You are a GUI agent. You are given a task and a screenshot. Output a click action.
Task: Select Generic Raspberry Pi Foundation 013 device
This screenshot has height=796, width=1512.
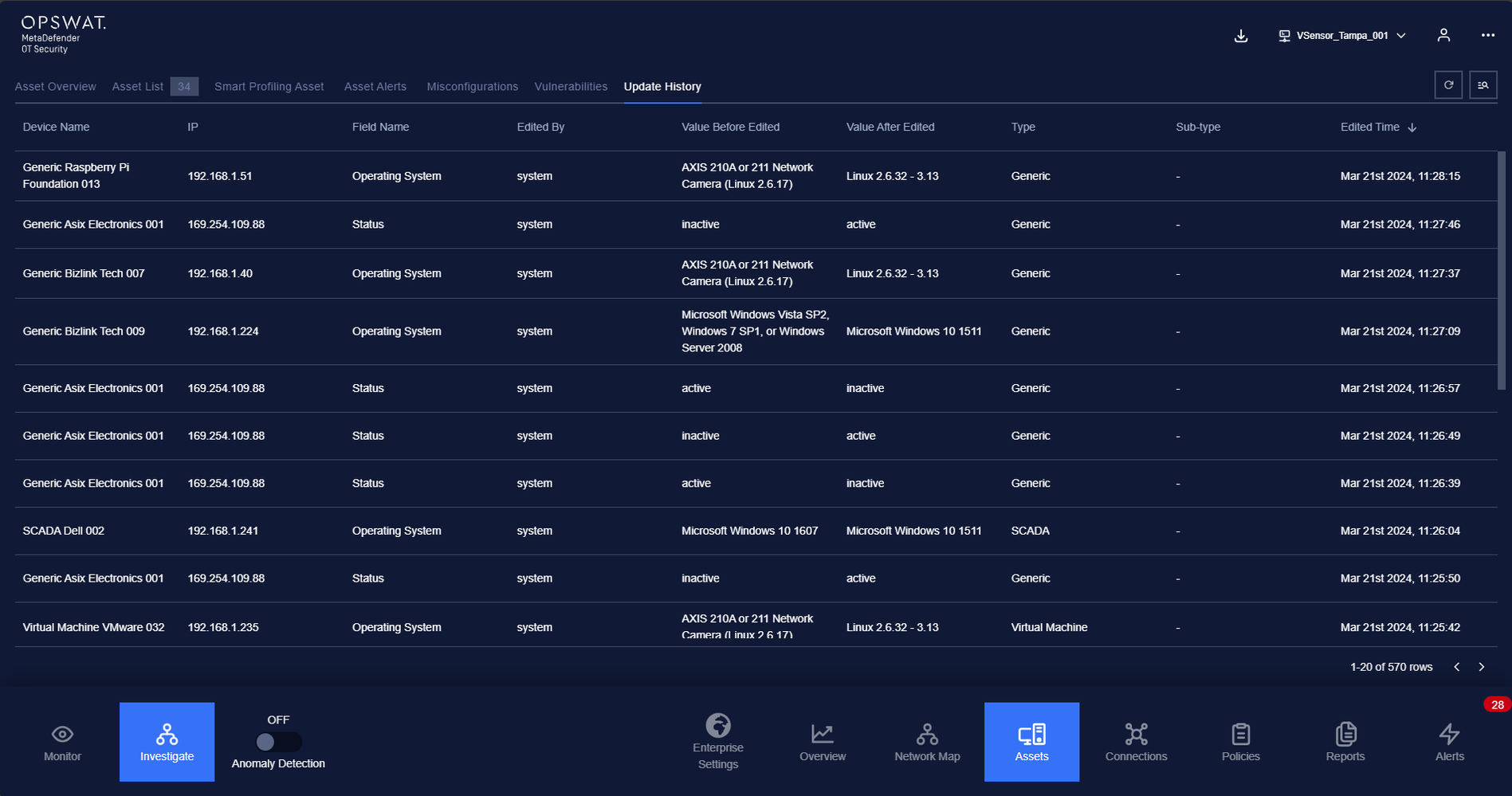[x=76, y=175]
